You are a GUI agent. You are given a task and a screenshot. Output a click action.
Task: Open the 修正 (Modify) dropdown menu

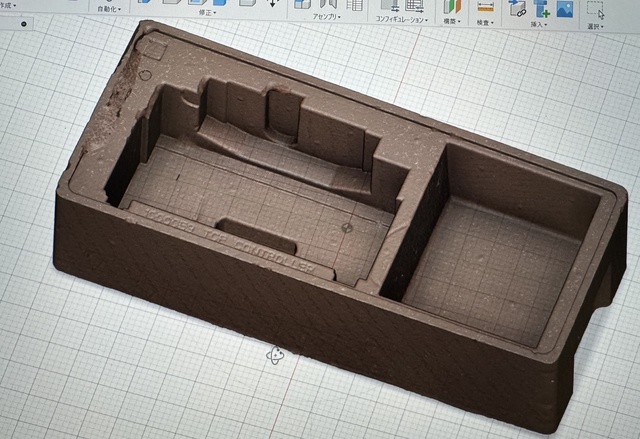(207, 13)
